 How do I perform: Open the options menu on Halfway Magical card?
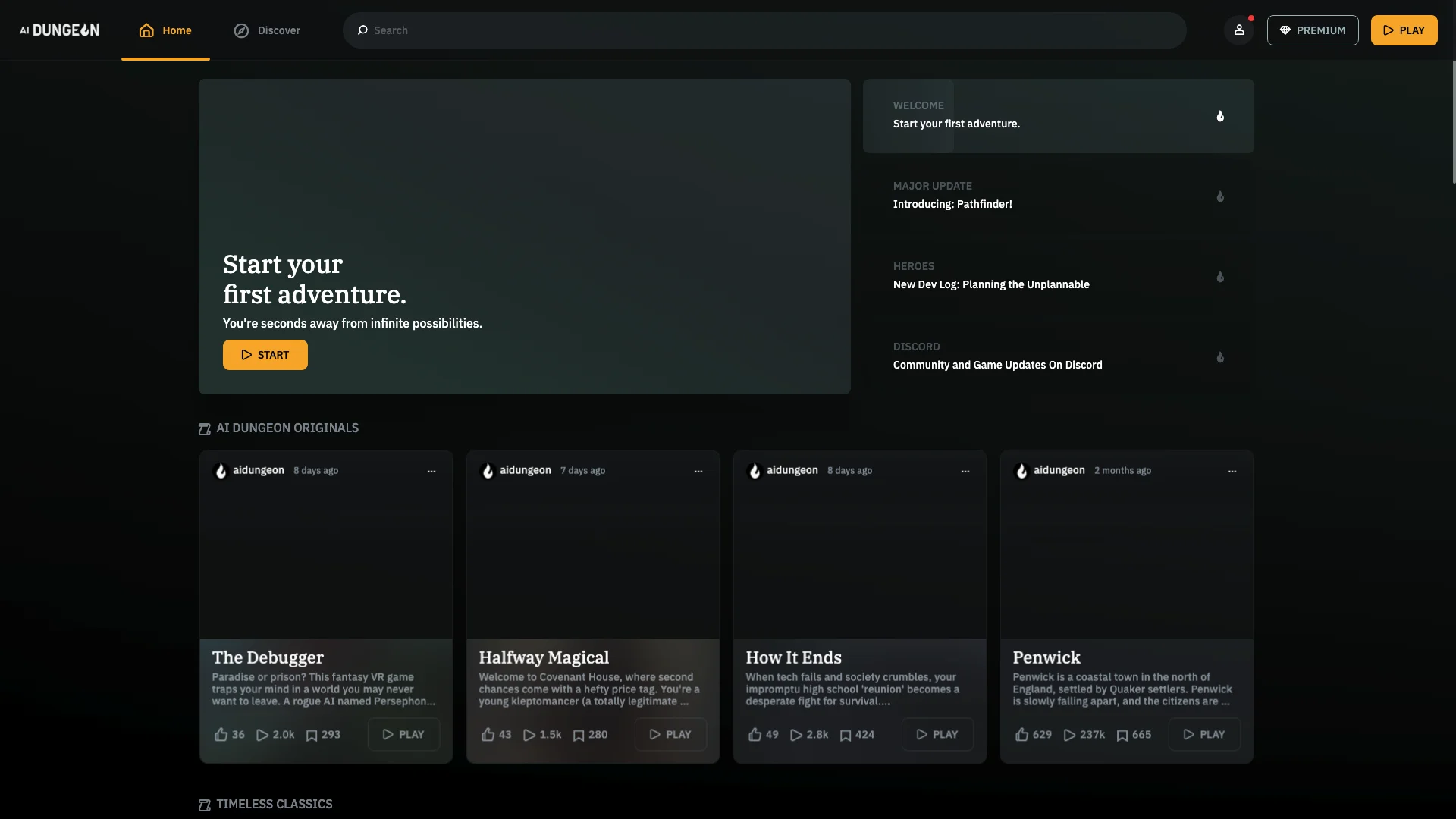pos(698,471)
